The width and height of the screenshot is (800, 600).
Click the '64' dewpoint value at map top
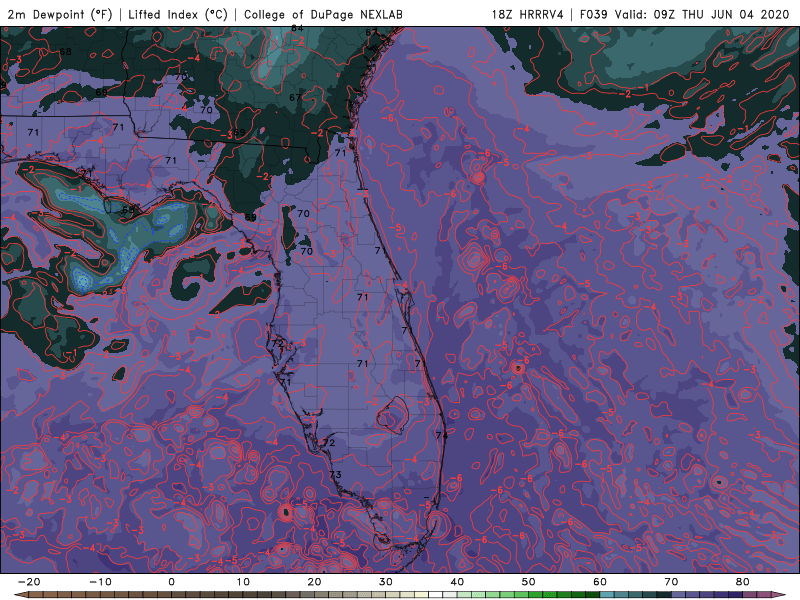[297, 28]
